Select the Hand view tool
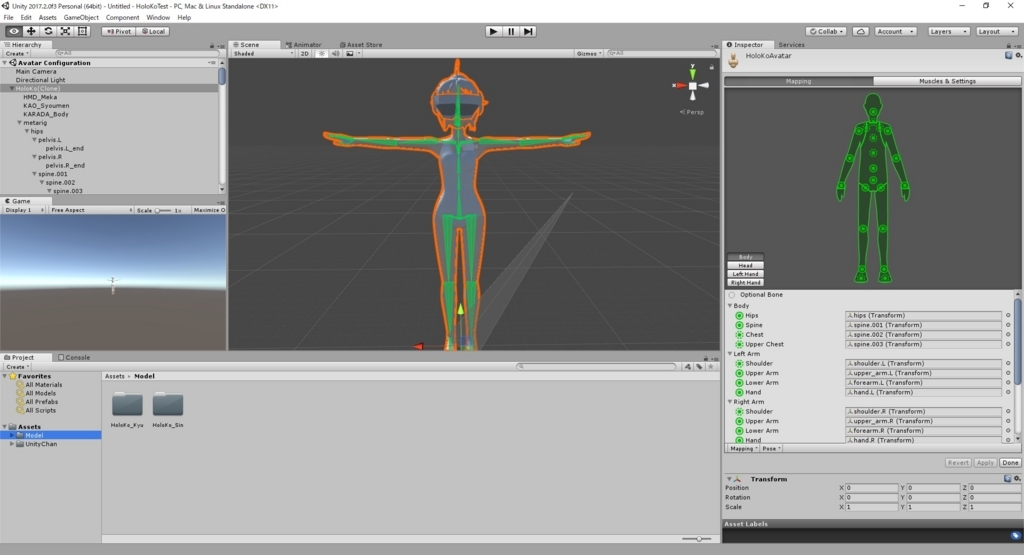This screenshot has height=555, width=1024. pyautogui.click(x=13, y=31)
